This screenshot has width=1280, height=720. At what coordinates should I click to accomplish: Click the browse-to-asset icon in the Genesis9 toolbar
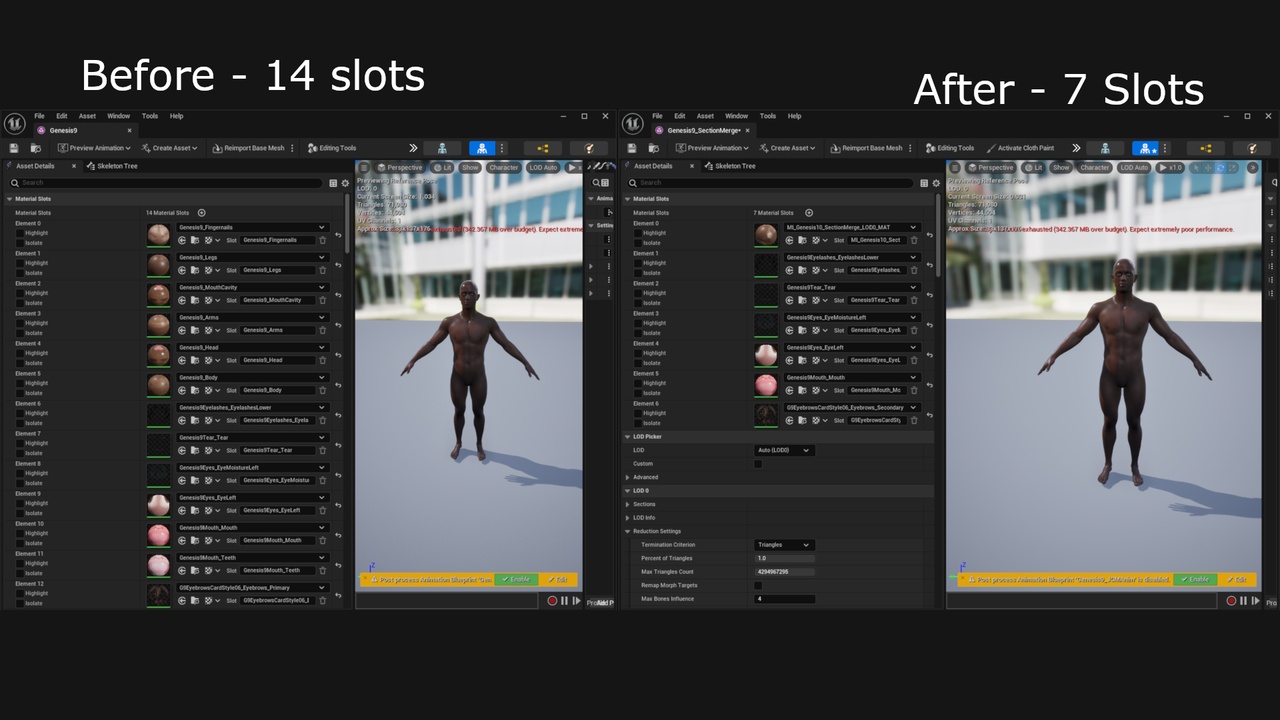point(35,148)
